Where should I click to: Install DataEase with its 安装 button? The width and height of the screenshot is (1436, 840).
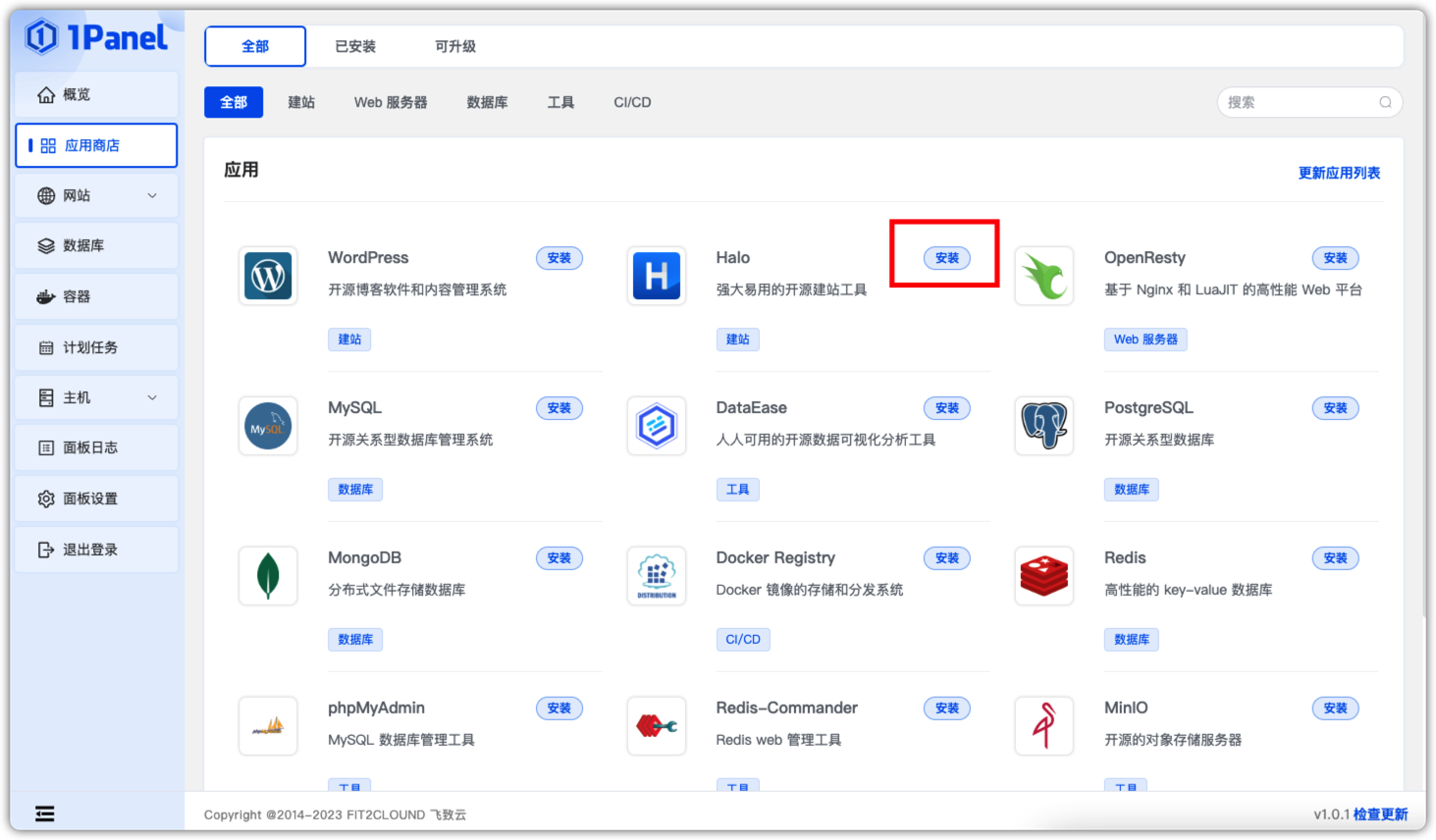(x=947, y=408)
